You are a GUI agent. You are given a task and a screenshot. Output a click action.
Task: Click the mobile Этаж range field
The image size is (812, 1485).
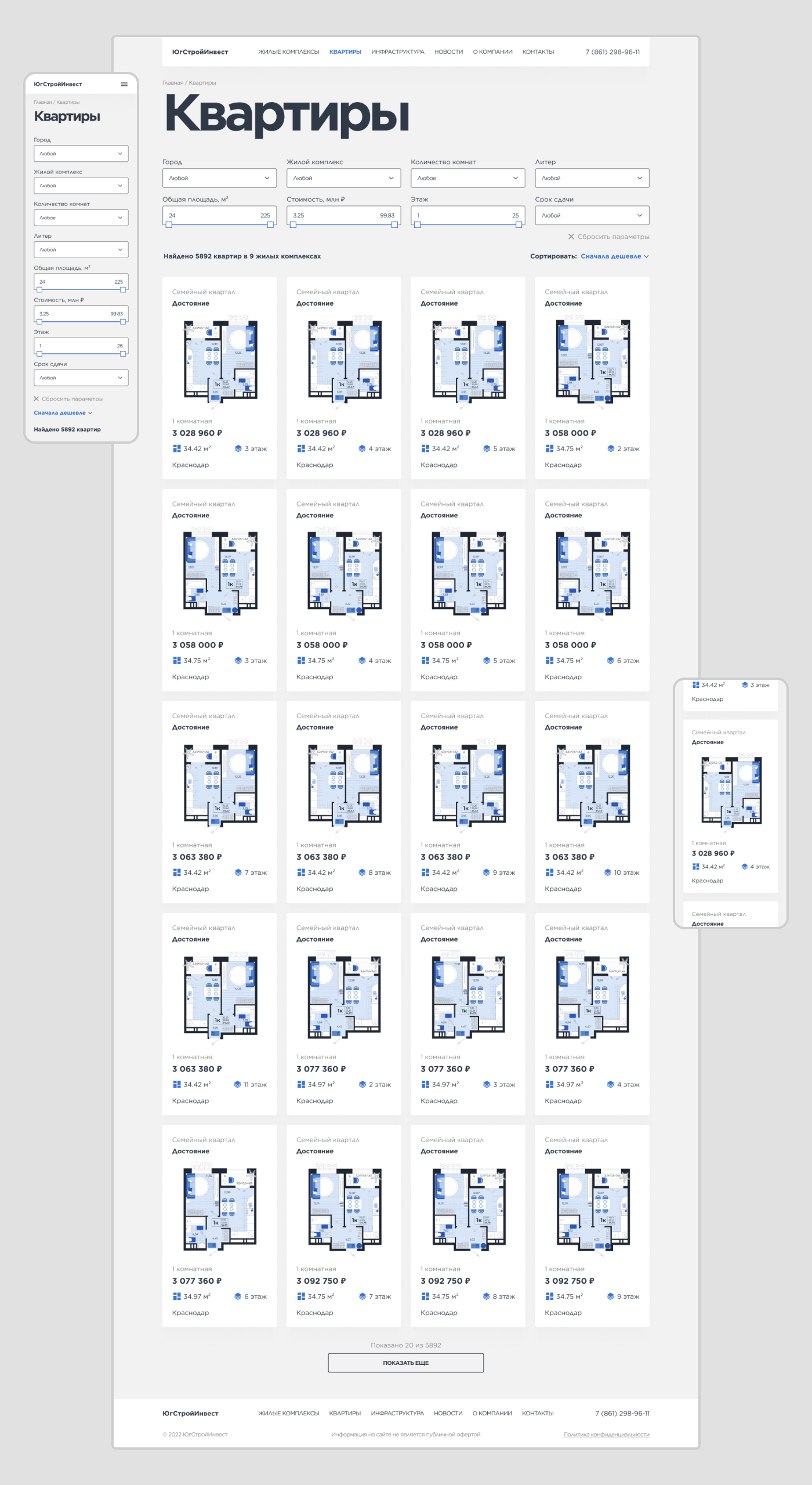tap(81, 346)
